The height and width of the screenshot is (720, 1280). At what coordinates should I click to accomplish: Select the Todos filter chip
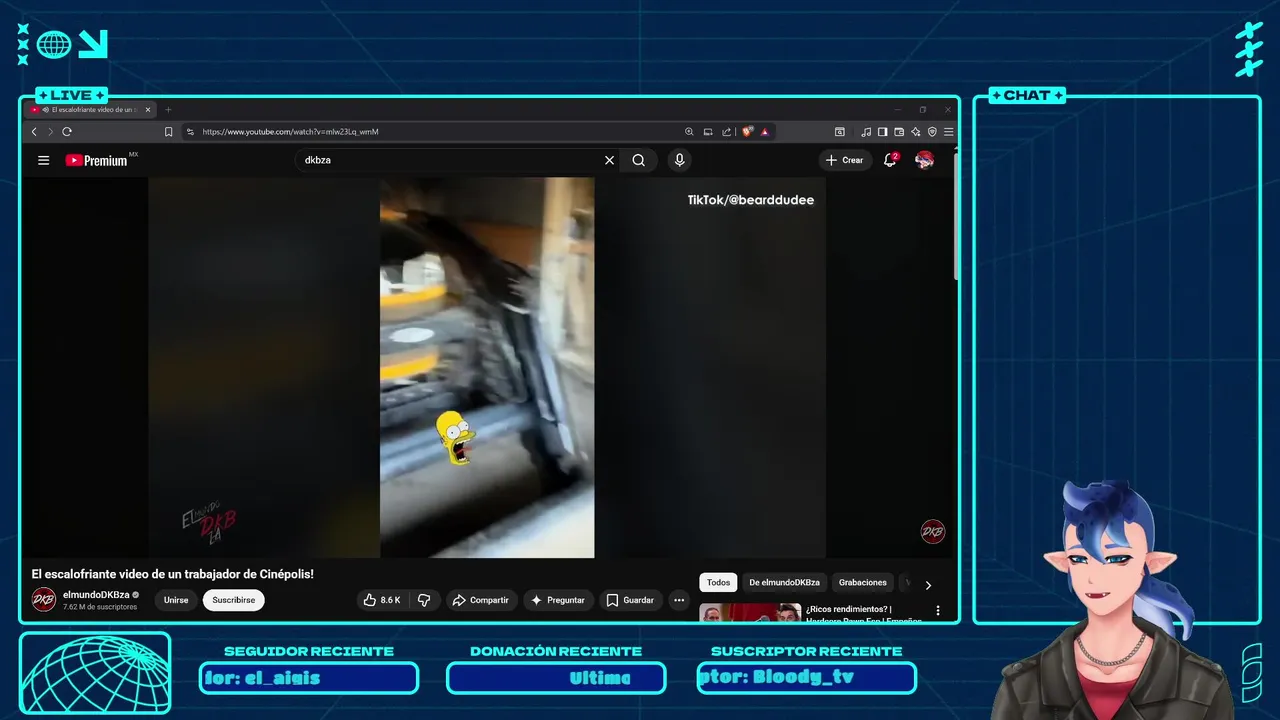[x=718, y=582]
